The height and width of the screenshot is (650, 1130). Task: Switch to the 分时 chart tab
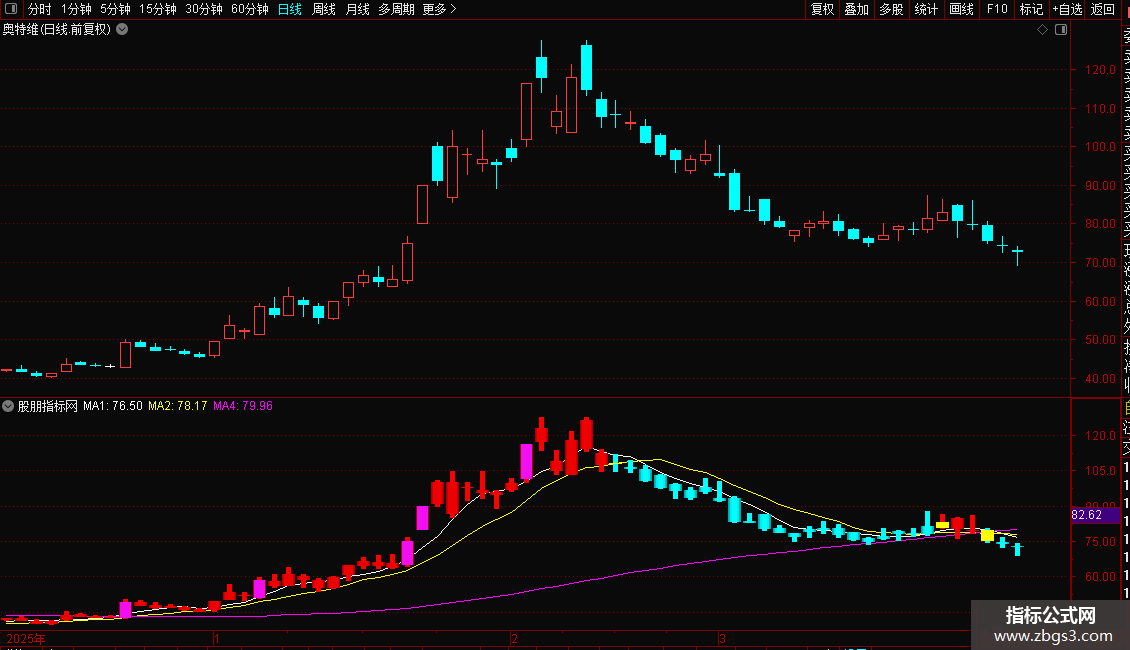tap(40, 9)
